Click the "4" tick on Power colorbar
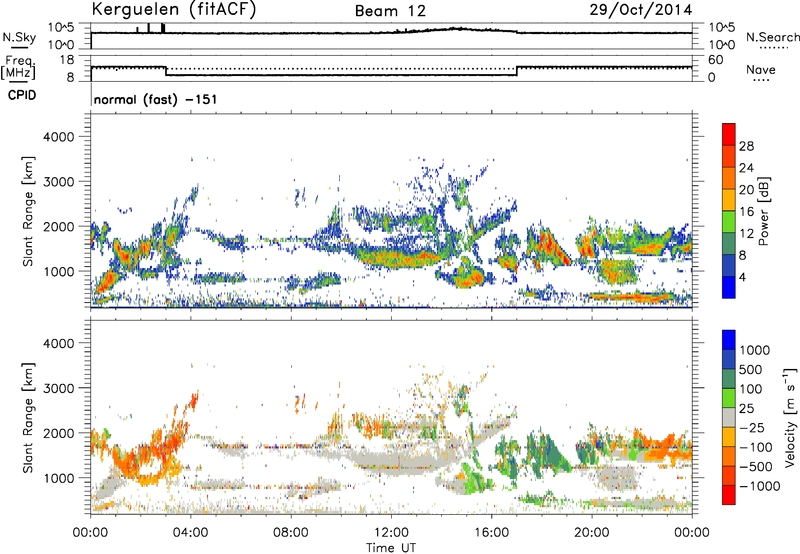This screenshot has height=554, width=800. pos(743,277)
